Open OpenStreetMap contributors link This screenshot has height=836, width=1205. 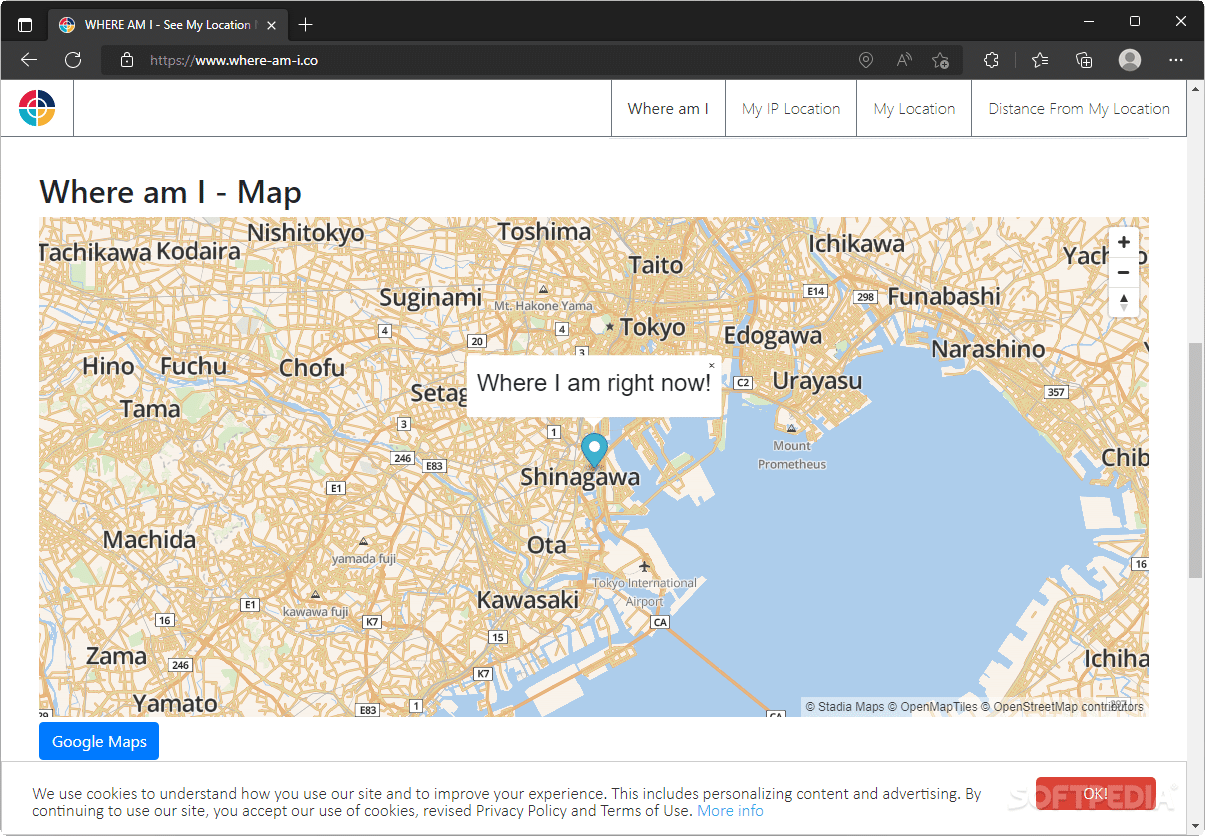pos(1062,707)
